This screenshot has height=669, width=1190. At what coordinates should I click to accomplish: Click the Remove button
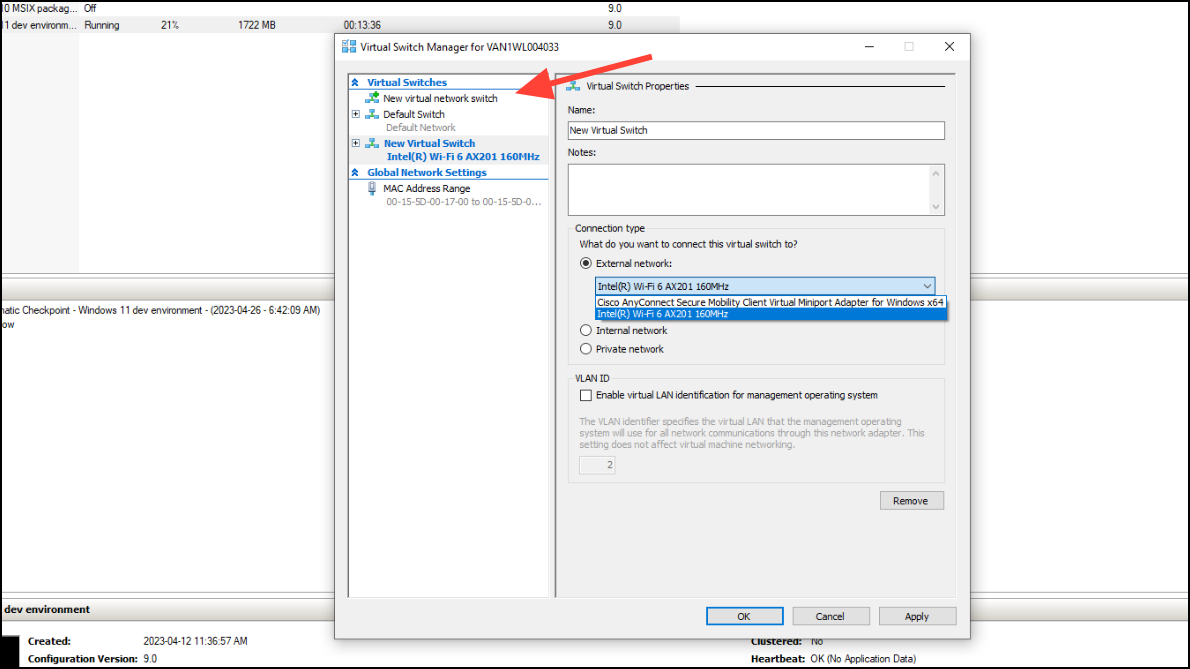pyautogui.click(x=911, y=501)
